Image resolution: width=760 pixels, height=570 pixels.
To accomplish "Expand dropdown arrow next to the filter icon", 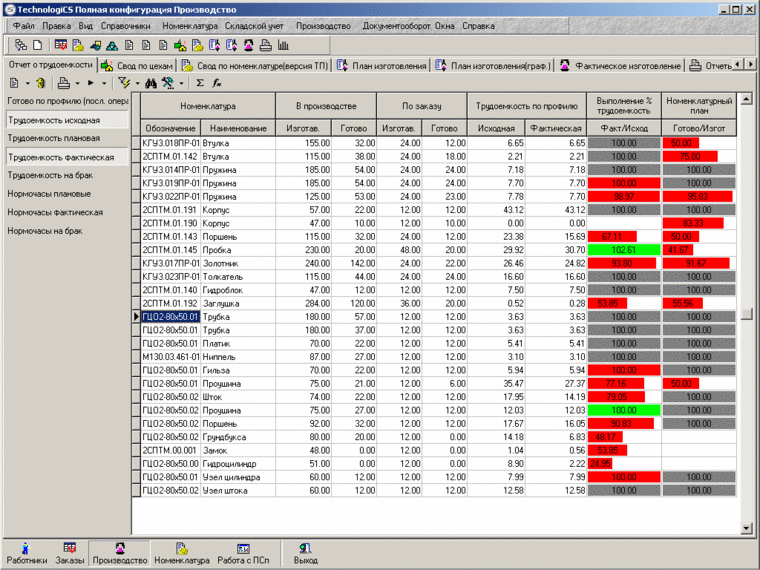I will coord(138,84).
